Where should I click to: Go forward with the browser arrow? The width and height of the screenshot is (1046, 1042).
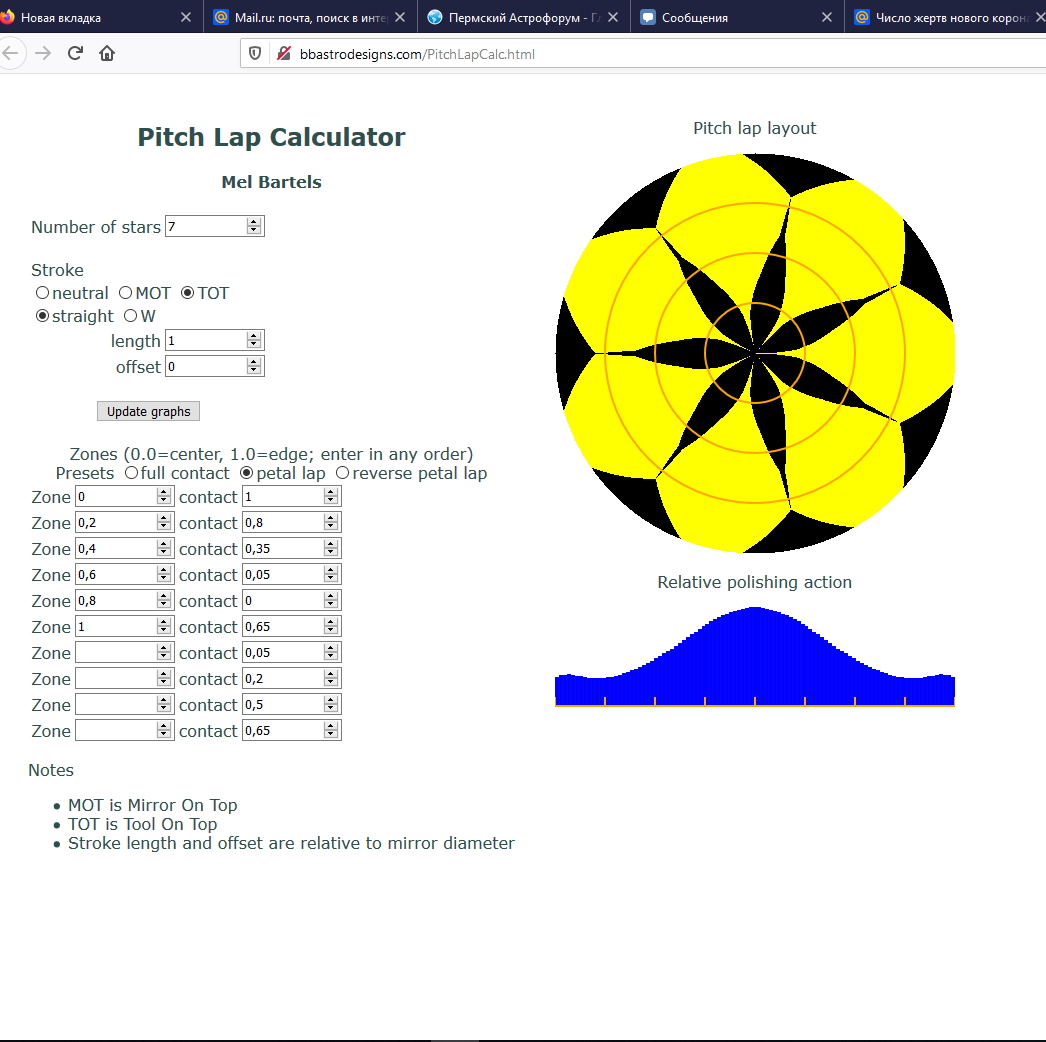[42, 54]
